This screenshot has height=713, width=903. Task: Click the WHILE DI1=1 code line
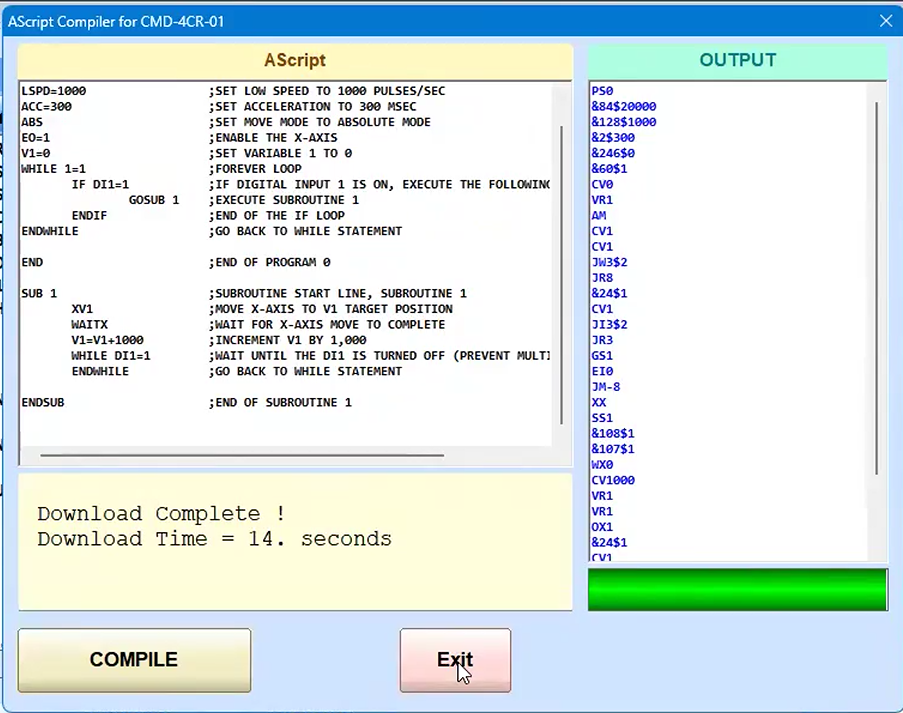click(111, 355)
